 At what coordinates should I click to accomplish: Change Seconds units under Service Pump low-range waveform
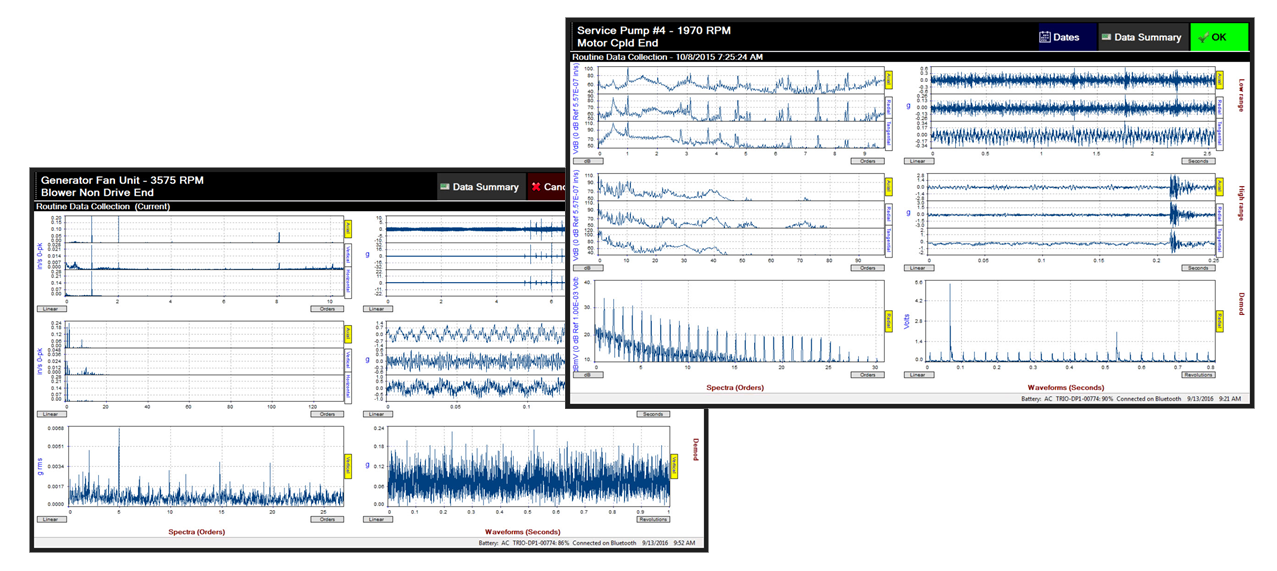coord(1199,160)
